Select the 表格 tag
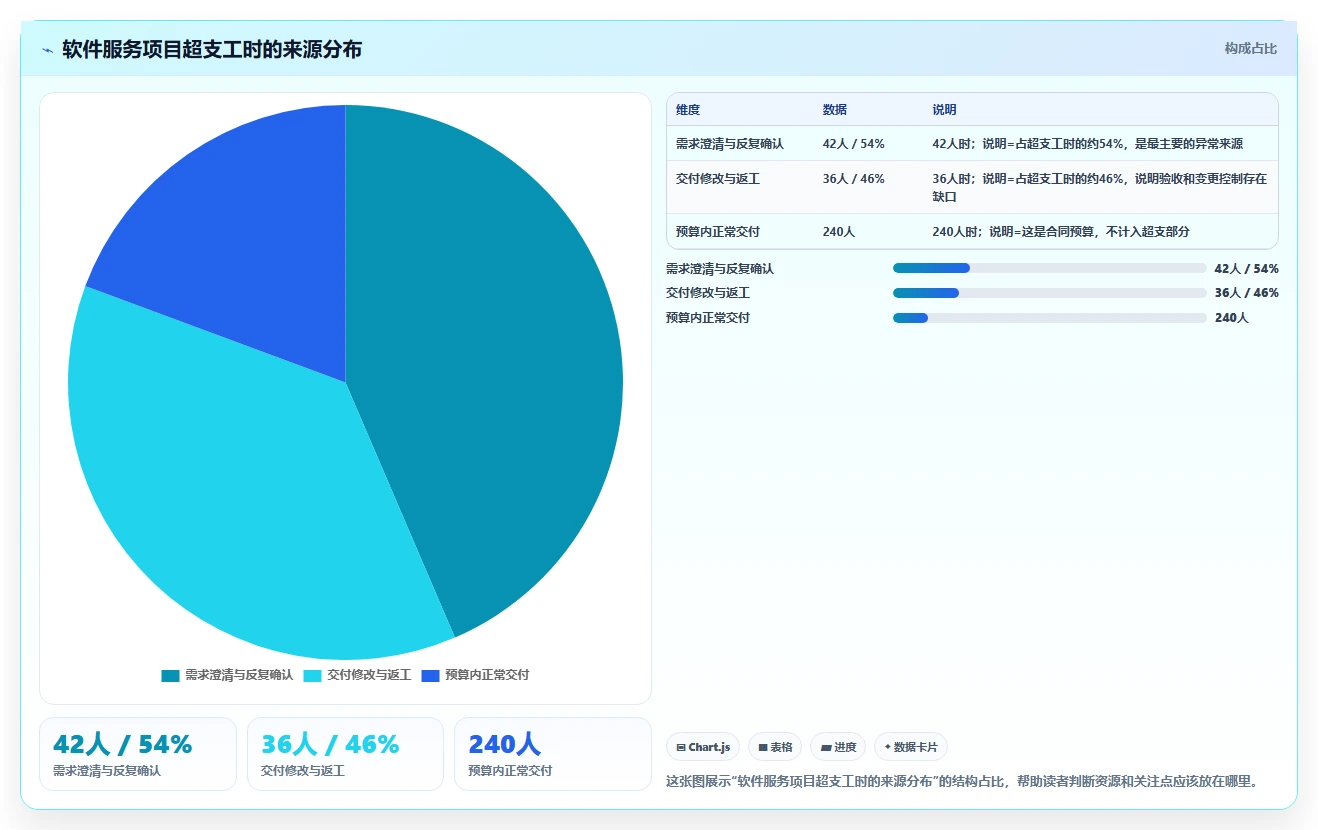The width and height of the screenshot is (1318, 830). 775,747
